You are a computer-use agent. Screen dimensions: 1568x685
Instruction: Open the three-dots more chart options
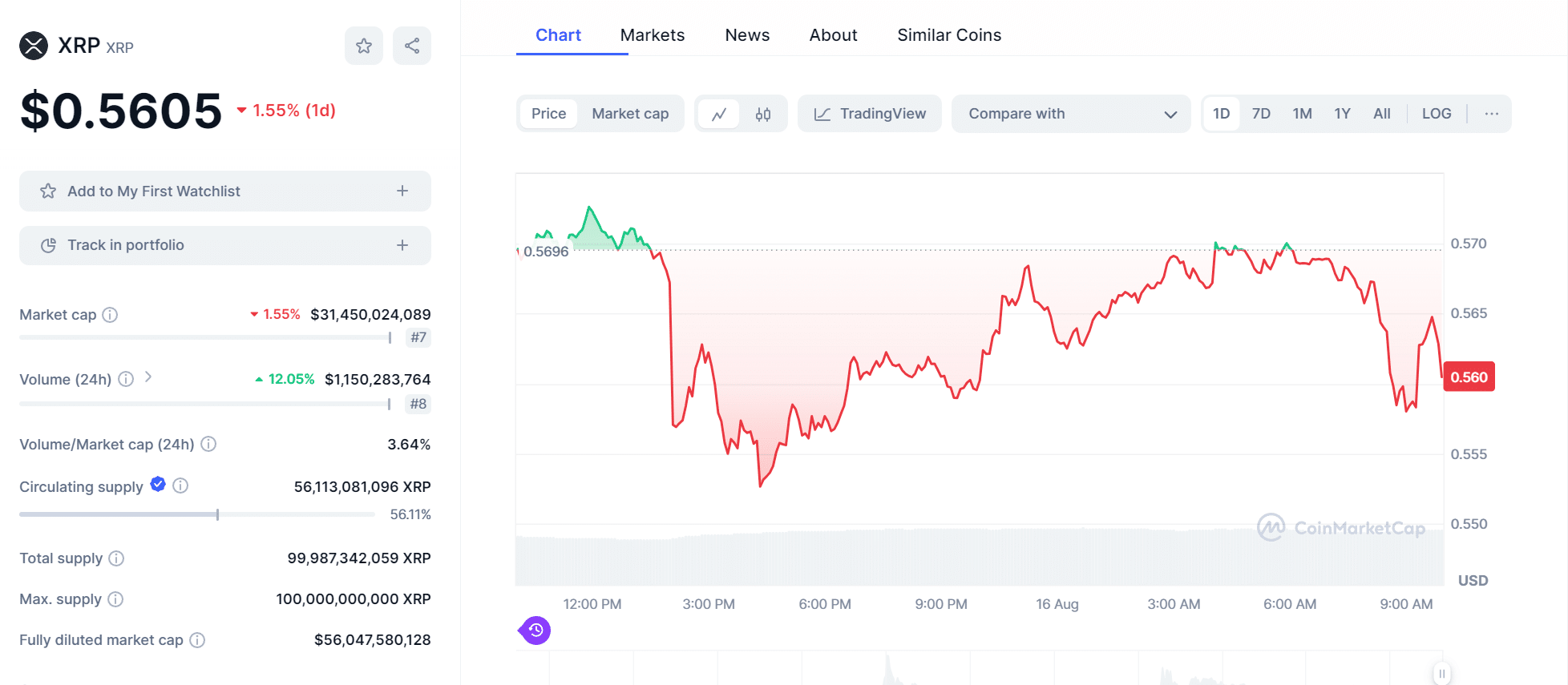(1491, 114)
